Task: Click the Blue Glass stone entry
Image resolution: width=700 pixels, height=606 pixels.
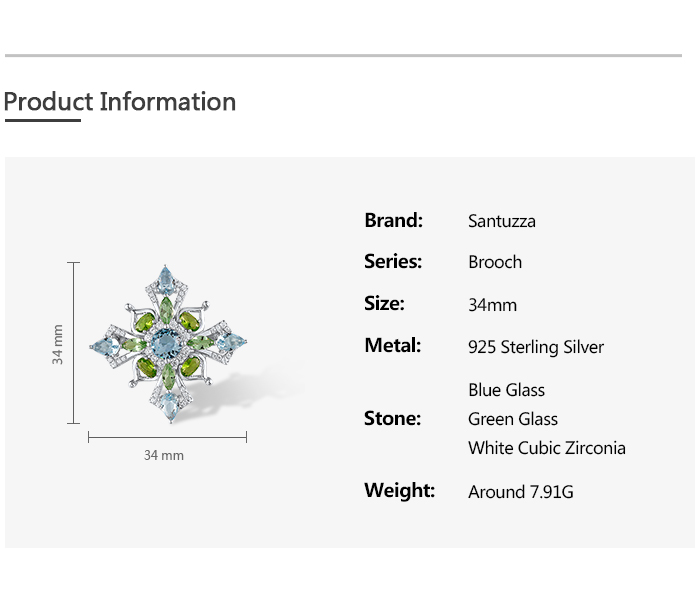Action: tap(506, 390)
